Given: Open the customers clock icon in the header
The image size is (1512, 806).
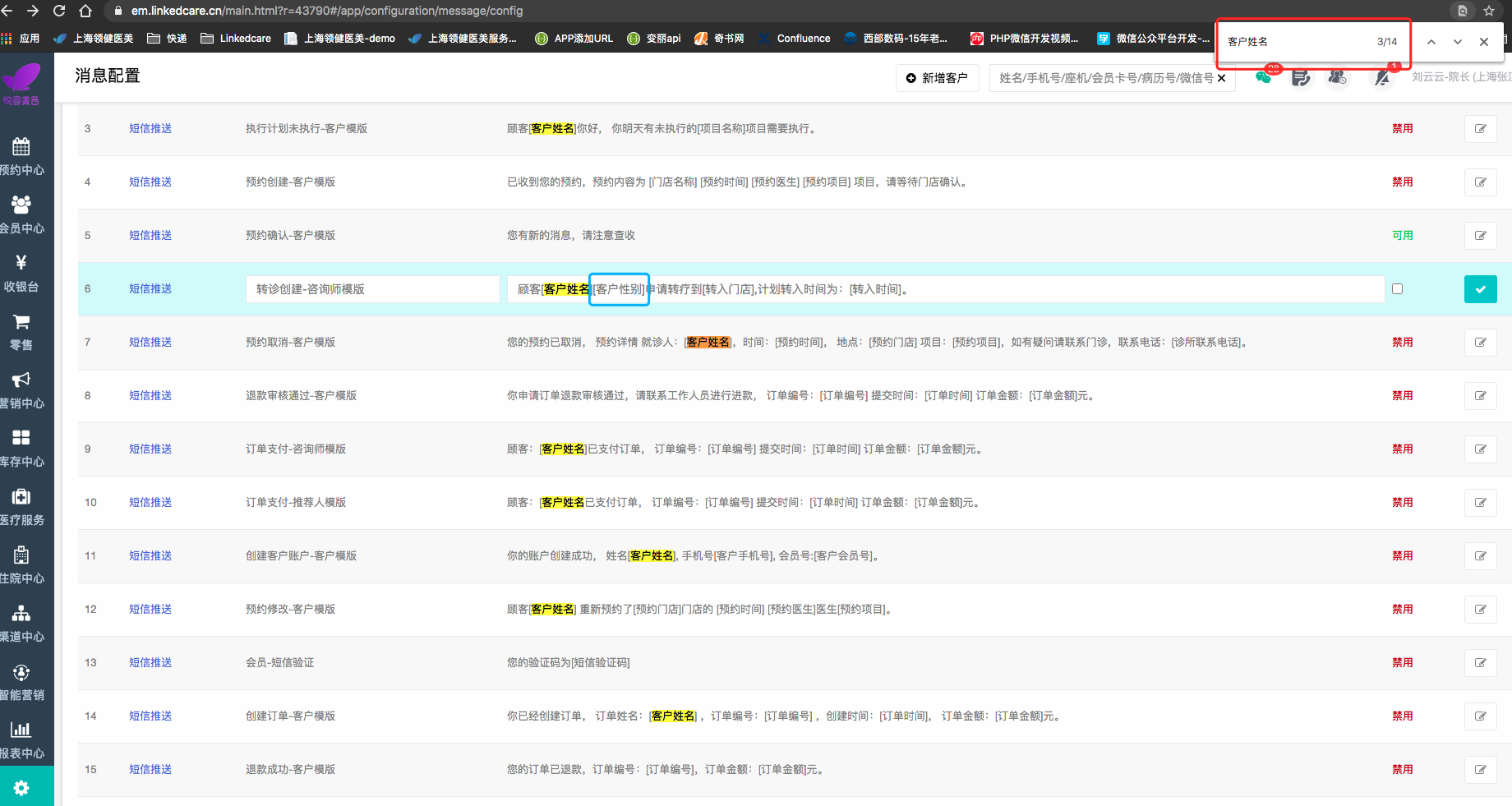Looking at the screenshot, I should (1338, 77).
